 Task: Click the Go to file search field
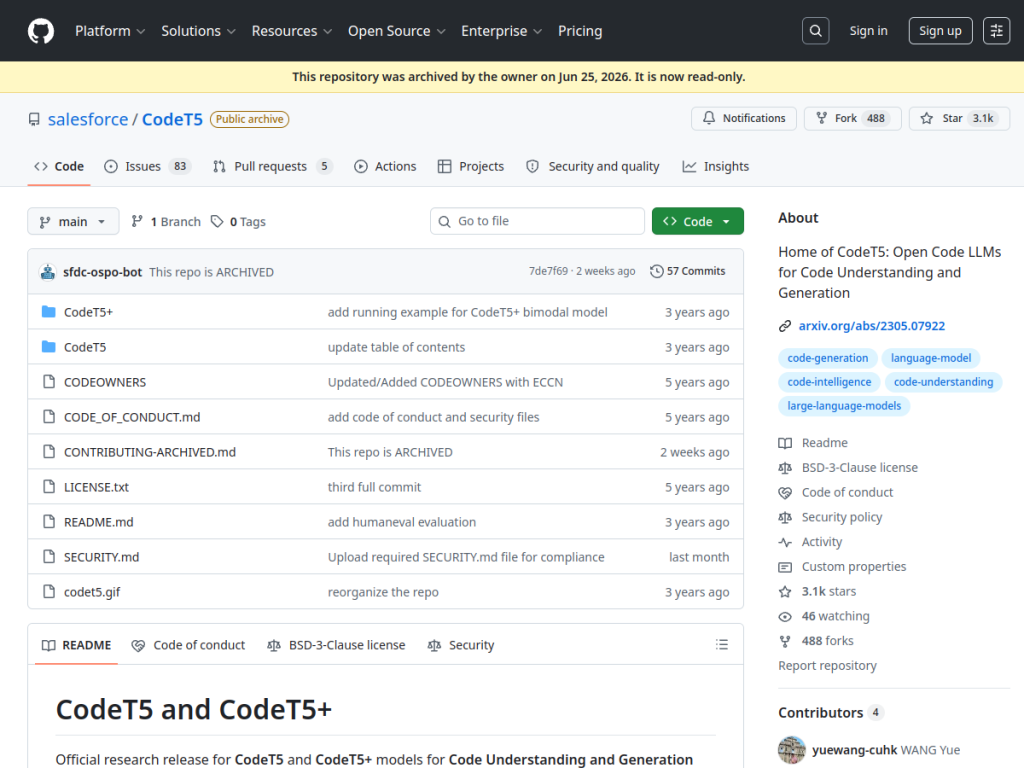pyautogui.click(x=537, y=221)
